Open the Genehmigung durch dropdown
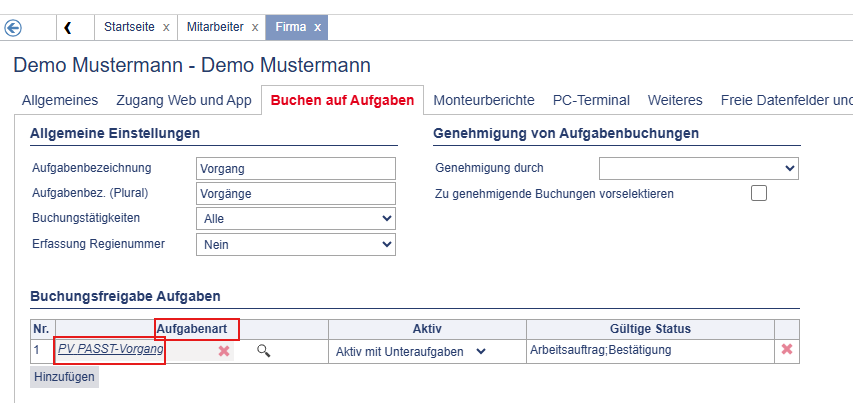 [699, 169]
